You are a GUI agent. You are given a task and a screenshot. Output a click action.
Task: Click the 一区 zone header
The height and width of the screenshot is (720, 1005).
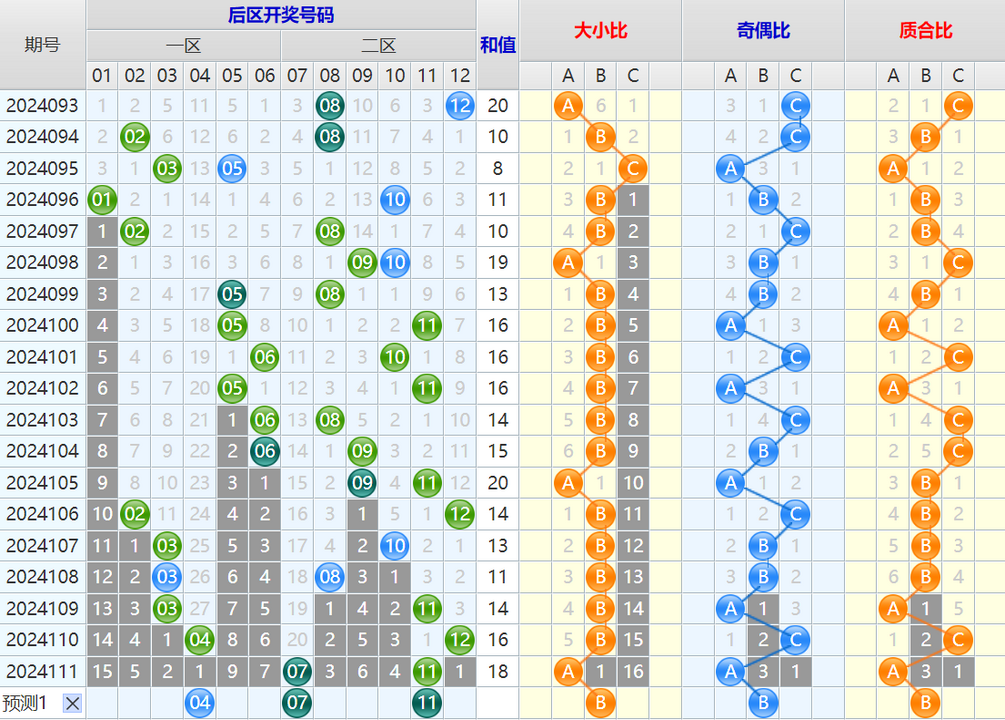[x=183, y=46]
